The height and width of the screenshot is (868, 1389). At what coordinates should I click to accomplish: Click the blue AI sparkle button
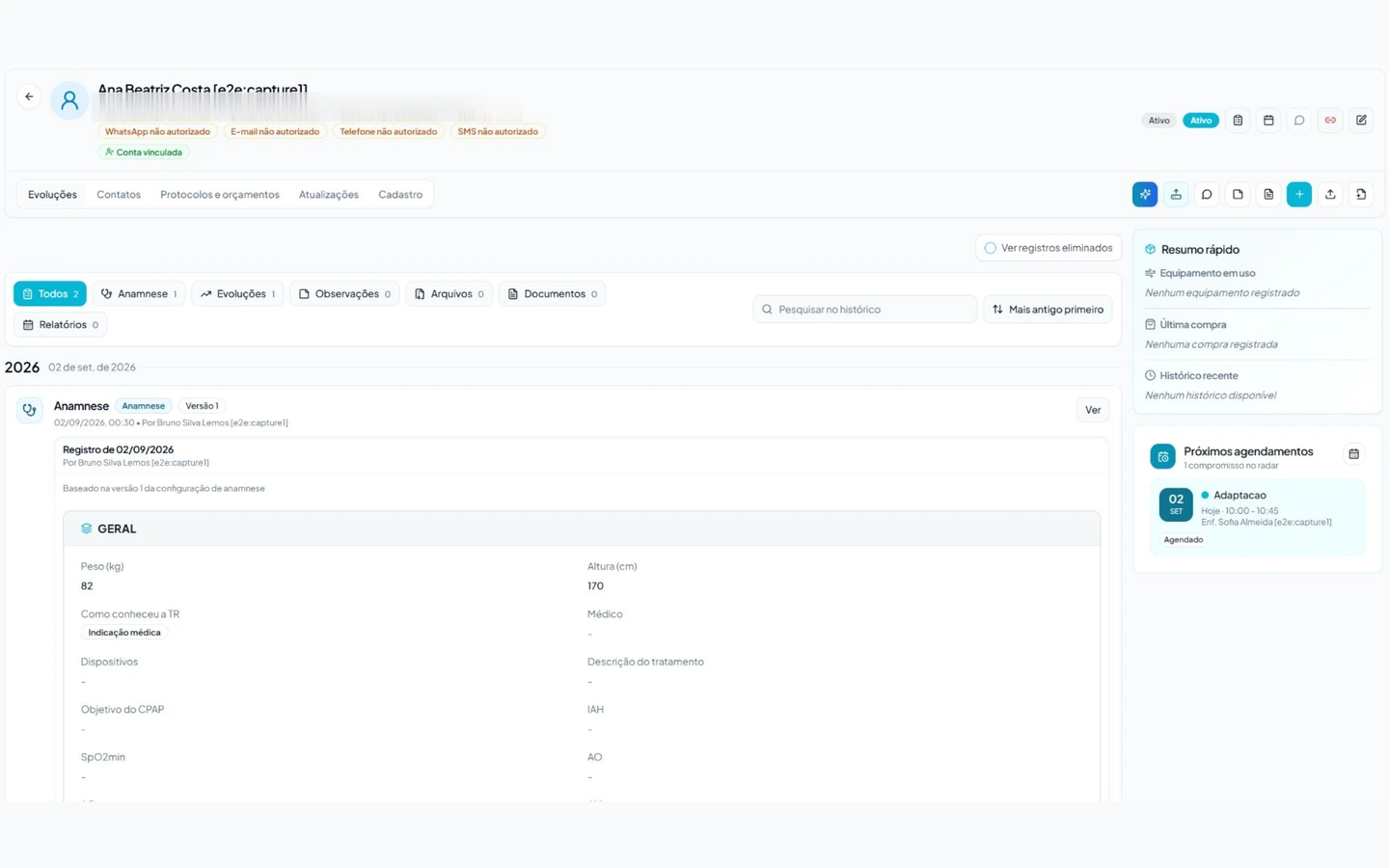(1145, 195)
